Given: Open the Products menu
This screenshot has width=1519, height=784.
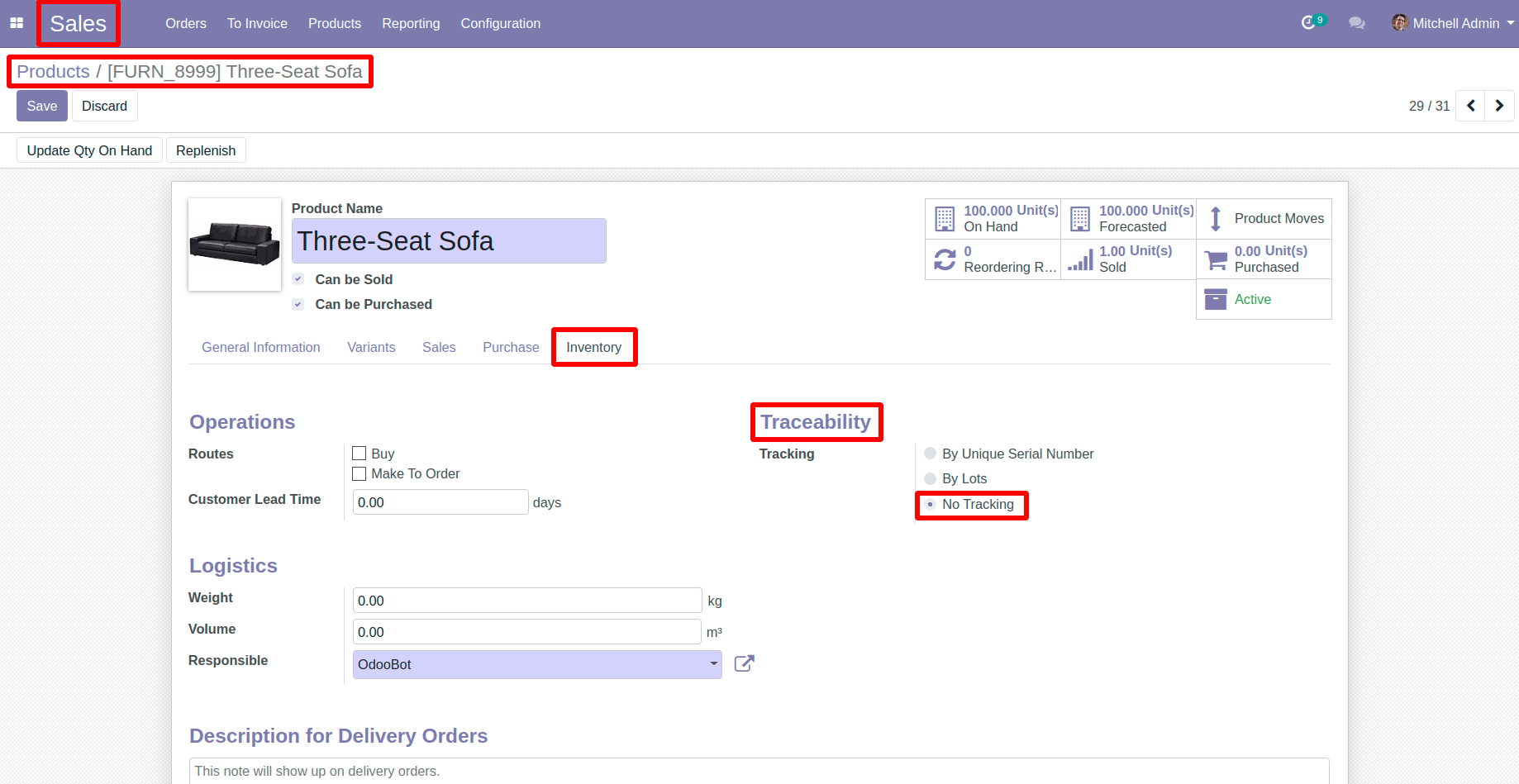Looking at the screenshot, I should click(335, 23).
